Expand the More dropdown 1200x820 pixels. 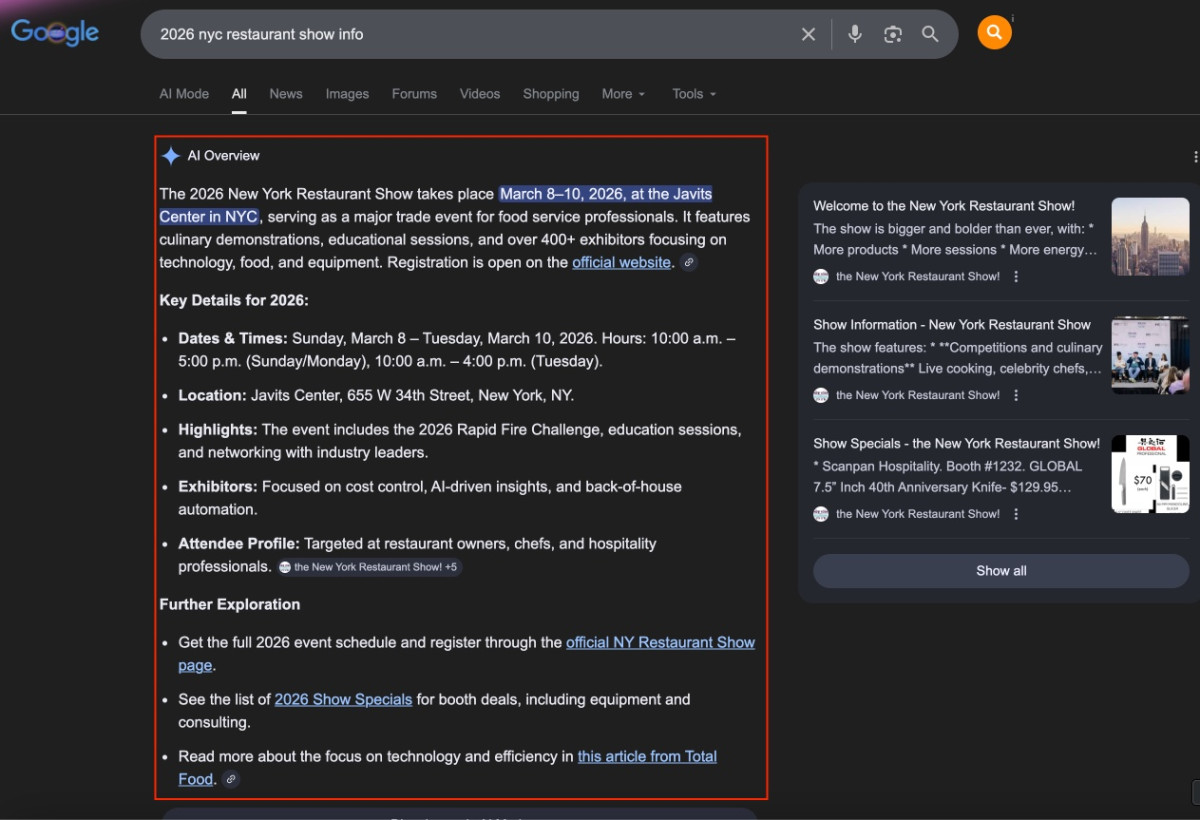click(623, 94)
